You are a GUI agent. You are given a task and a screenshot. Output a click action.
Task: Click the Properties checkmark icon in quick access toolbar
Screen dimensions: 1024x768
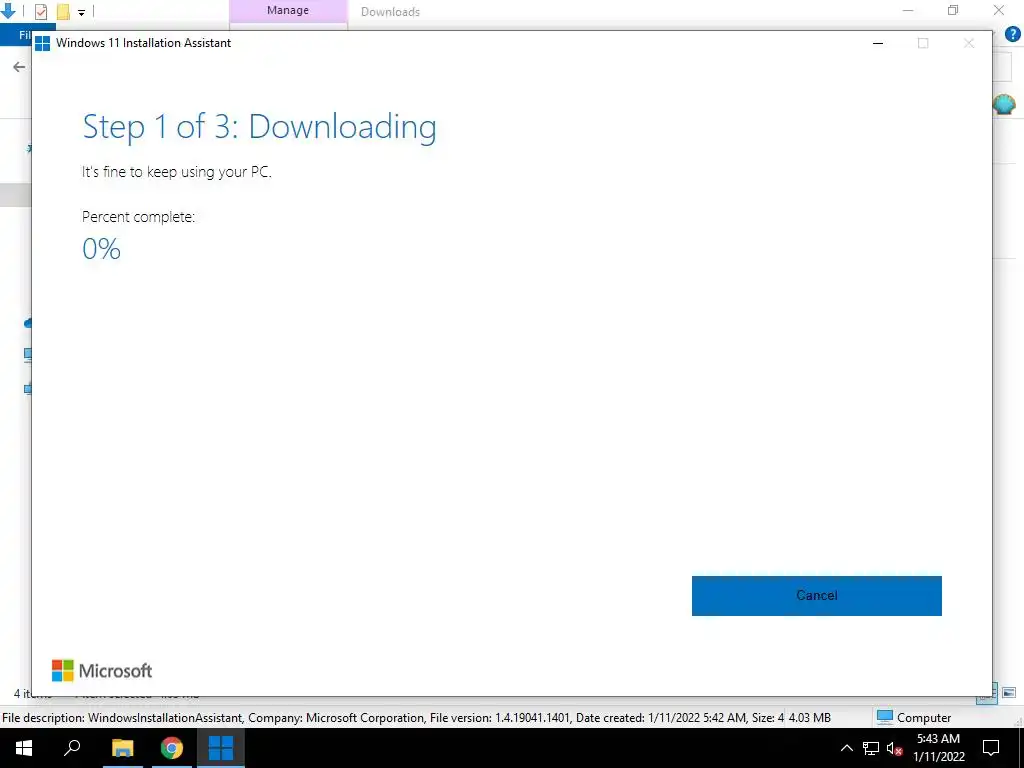point(40,11)
